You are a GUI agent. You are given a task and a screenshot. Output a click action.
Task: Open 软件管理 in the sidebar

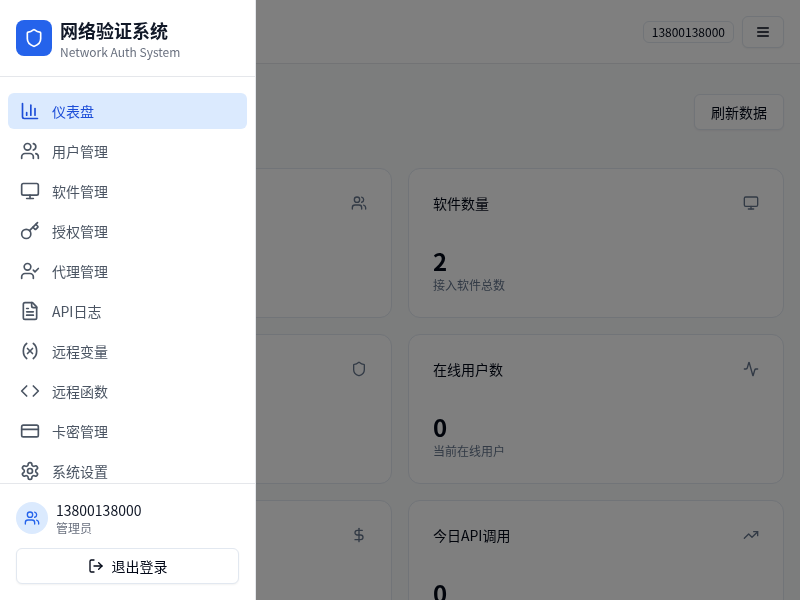coord(128,191)
